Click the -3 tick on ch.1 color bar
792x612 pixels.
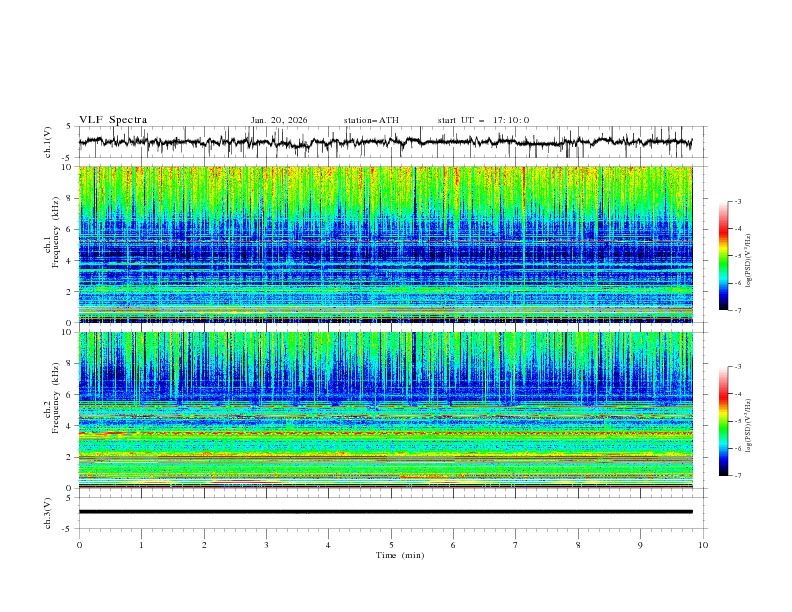738,201
